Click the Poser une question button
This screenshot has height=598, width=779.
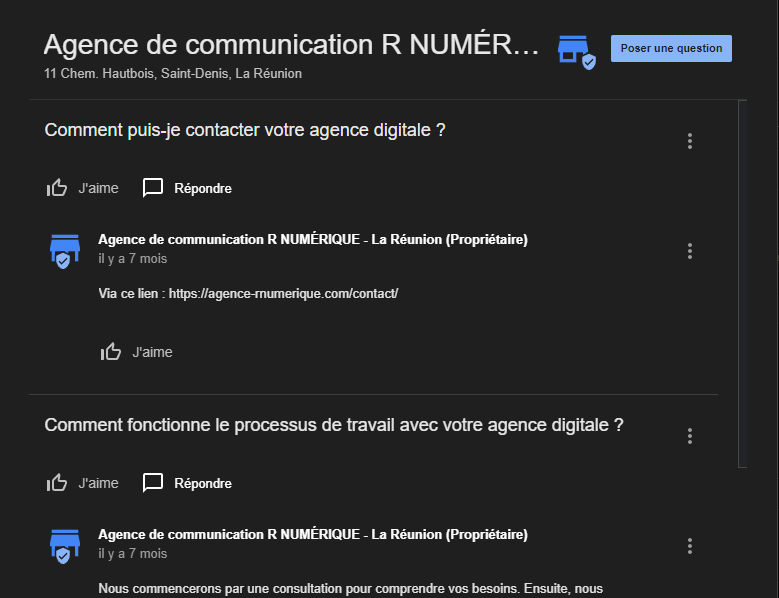671,48
